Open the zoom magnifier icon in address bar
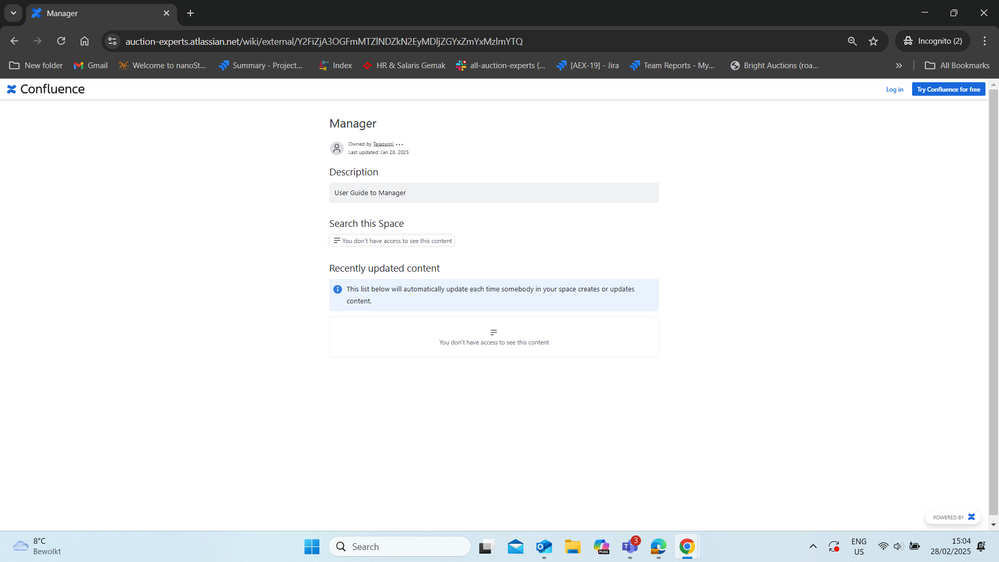Image resolution: width=999 pixels, height=562 pixels. click(852, 41)
